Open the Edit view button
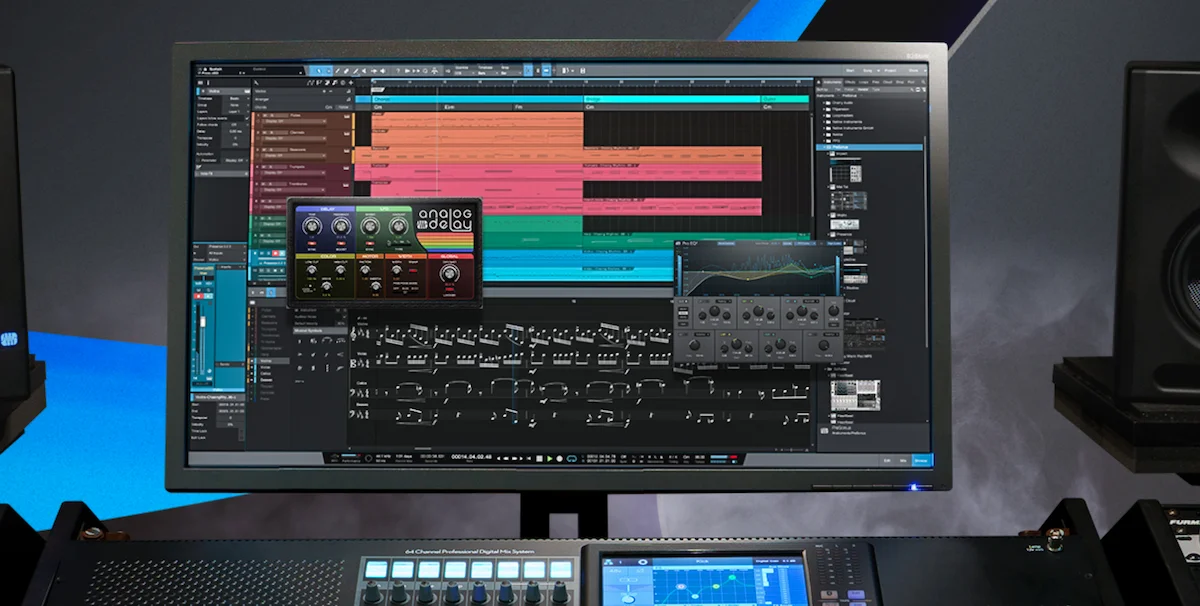 pyautogui.click(x=887, y=461)
